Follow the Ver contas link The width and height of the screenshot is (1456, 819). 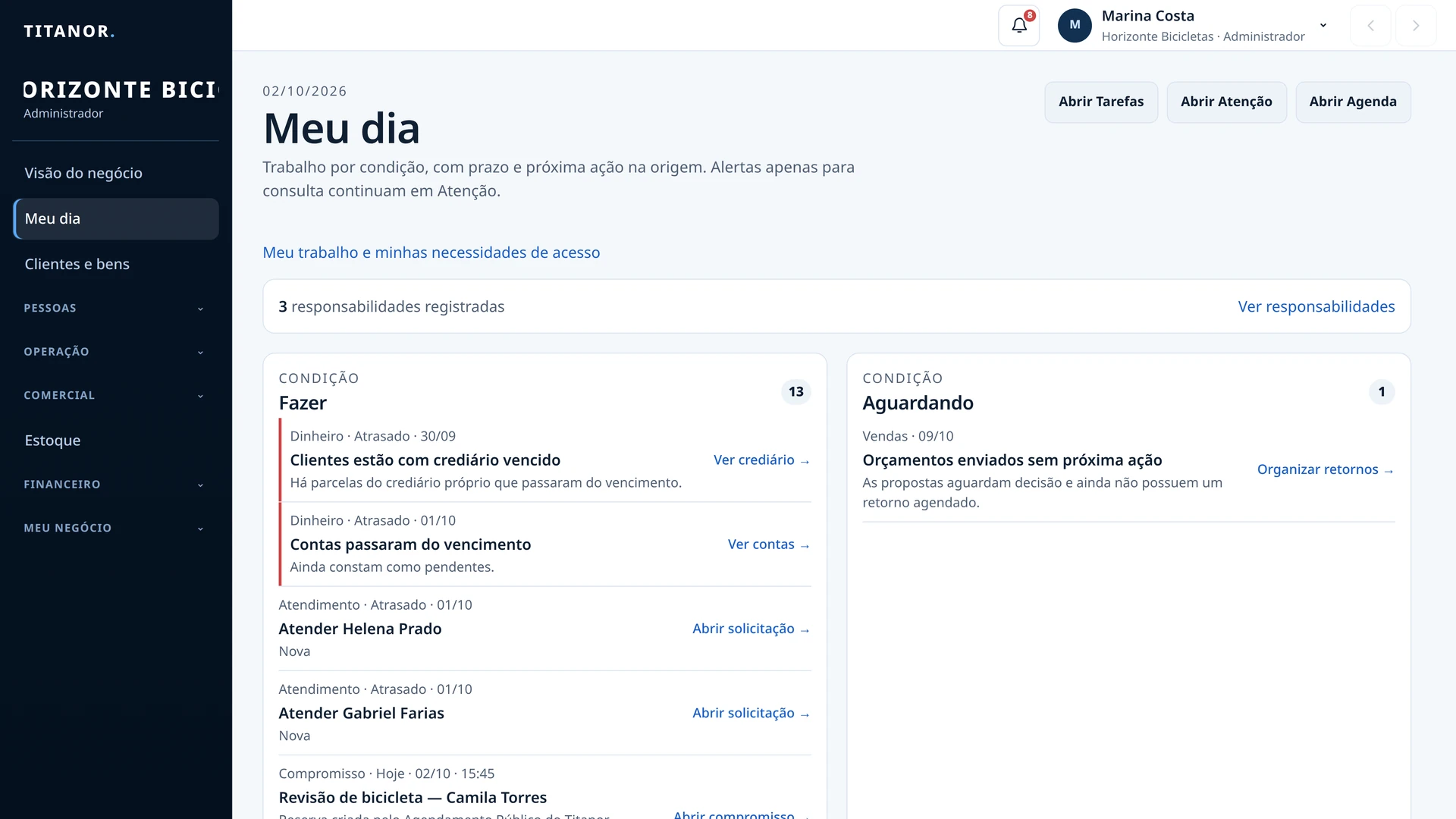[x=768, y=544]
